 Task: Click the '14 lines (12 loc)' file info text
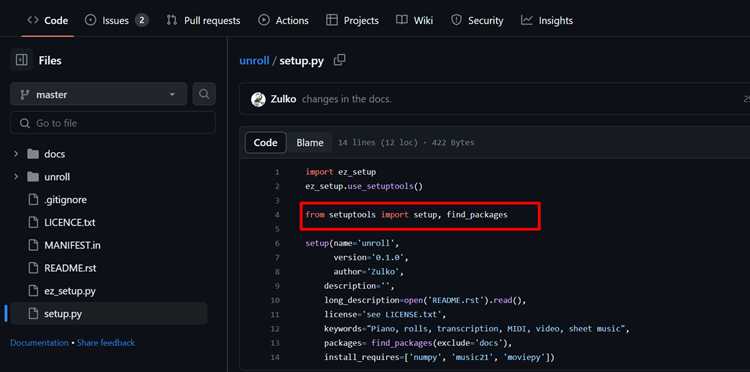click(x=406, y=142)
